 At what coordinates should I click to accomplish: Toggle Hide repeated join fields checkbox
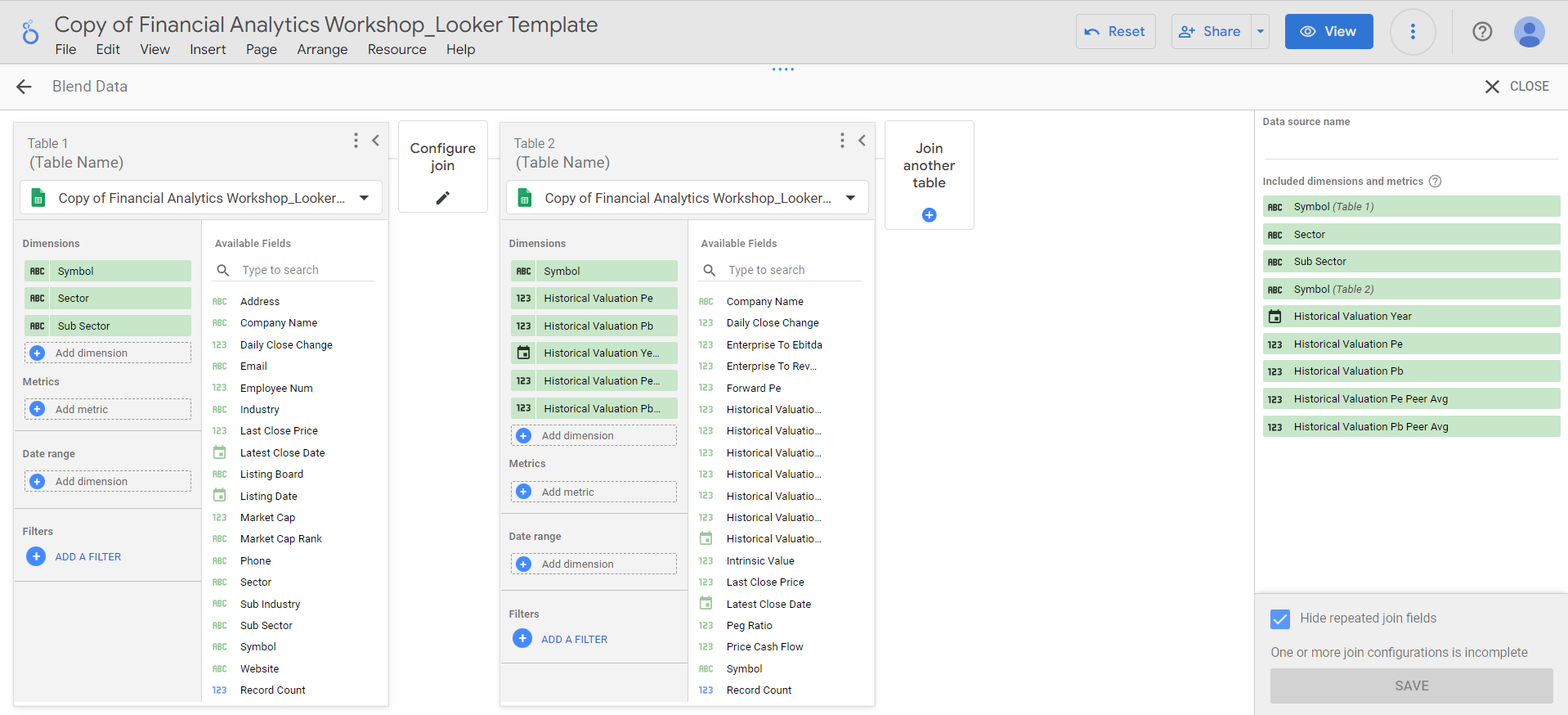1280,618
